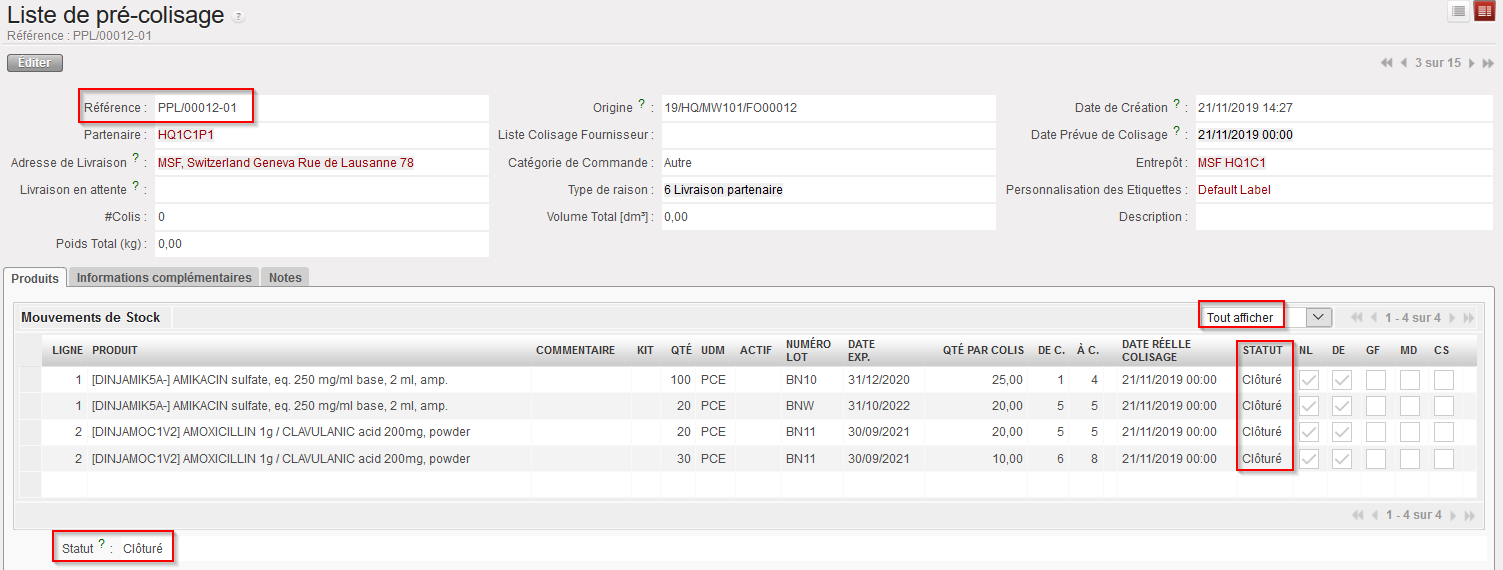Click help question mark beside page title

pyautogui.click(x=237, y=18)
